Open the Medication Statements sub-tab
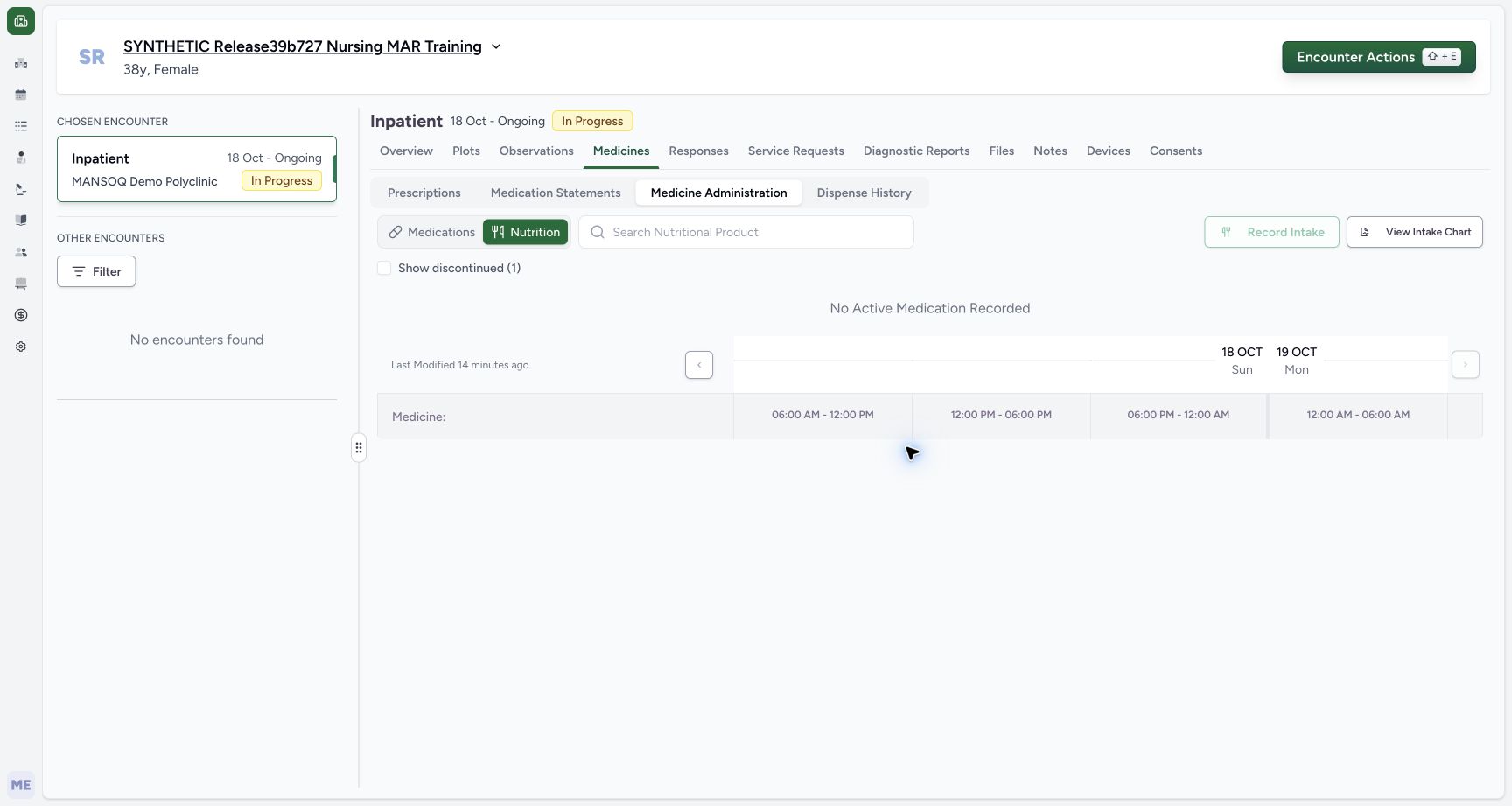Viewport: 1512px width, 806px height. (x=556, y=193)
